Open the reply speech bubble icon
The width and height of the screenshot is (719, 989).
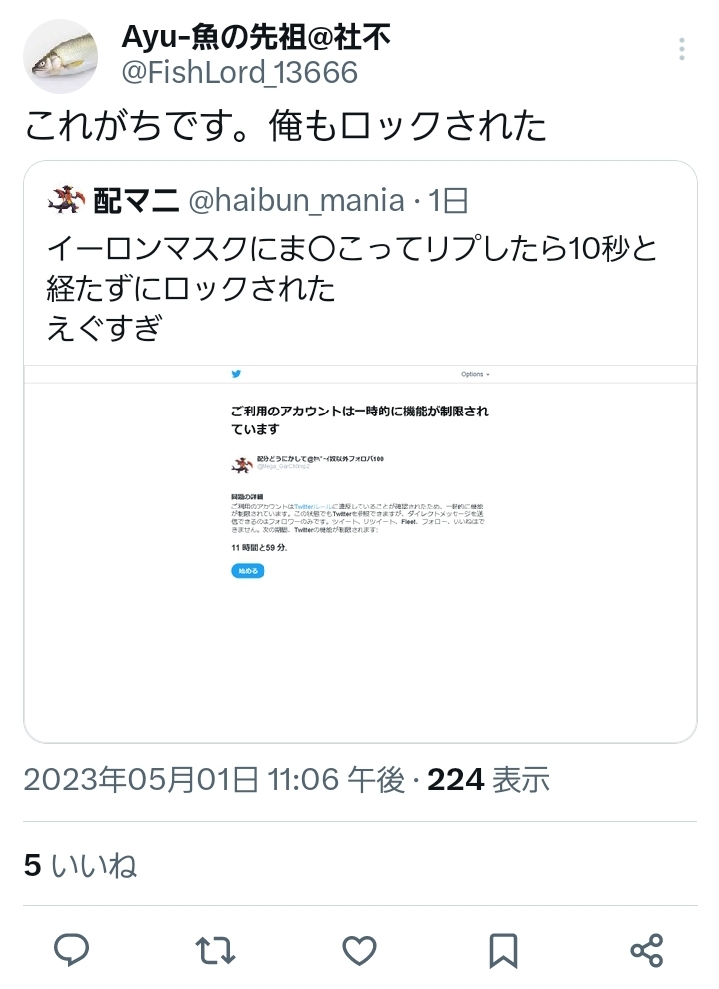(x=71, y=950)
